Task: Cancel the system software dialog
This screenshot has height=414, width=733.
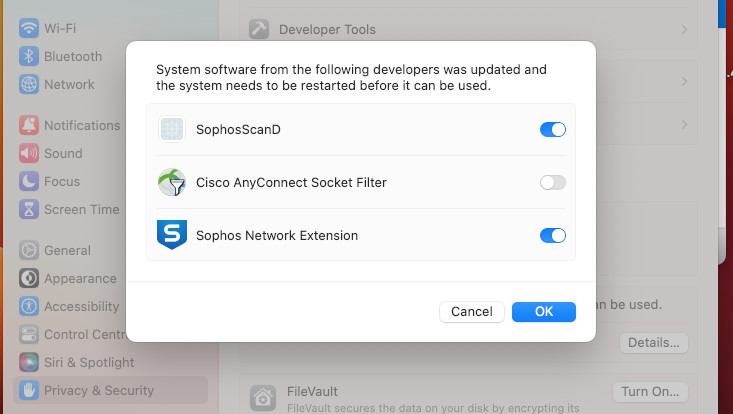Action: (472, 312)
